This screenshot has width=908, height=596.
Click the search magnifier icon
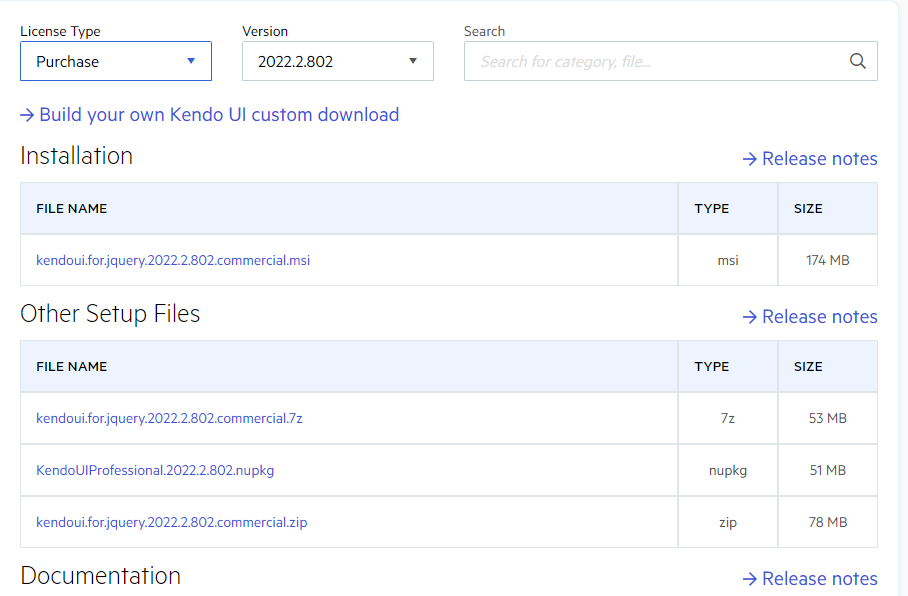[x=858, y=61]
